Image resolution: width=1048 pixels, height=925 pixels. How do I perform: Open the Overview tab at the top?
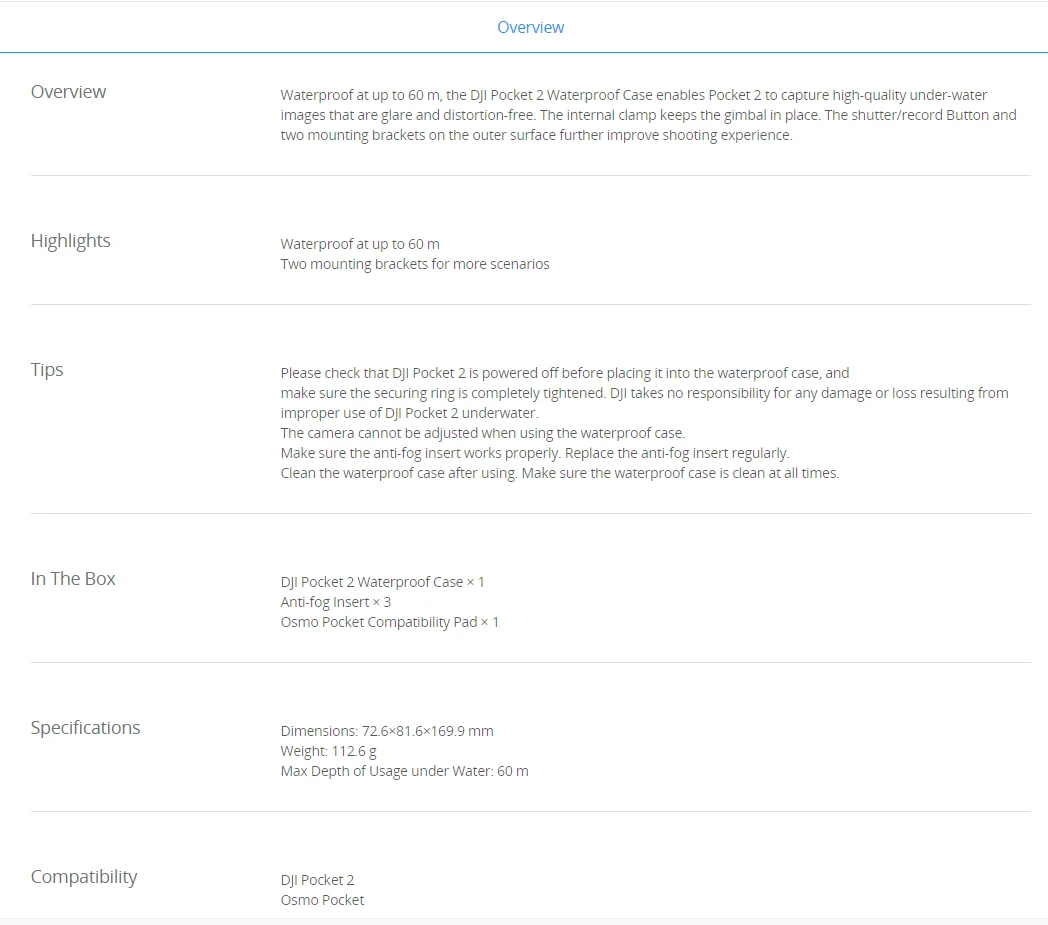coord(530,27)
